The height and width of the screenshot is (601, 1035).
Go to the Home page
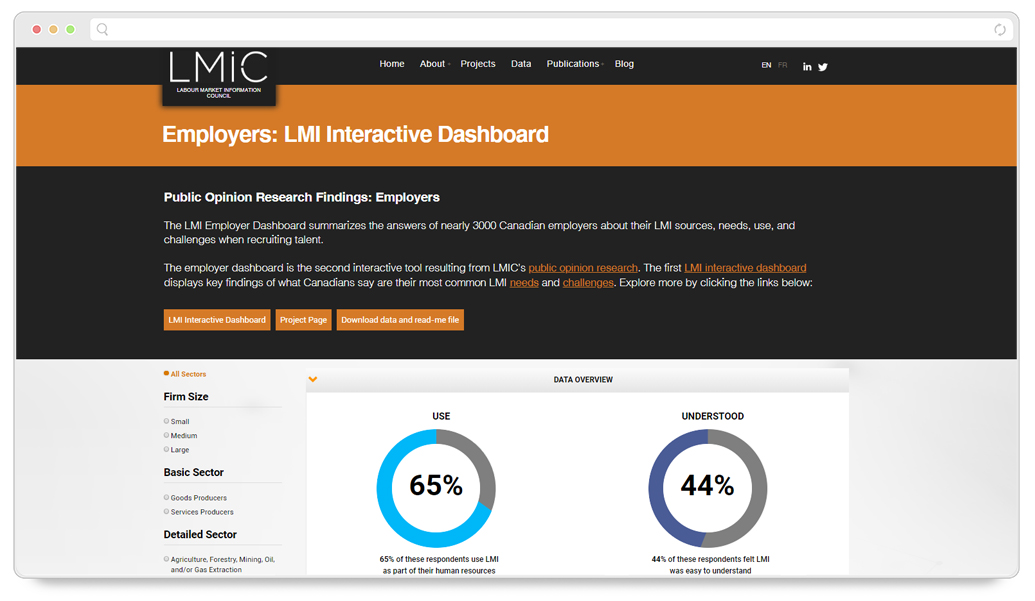pos(391,64)
